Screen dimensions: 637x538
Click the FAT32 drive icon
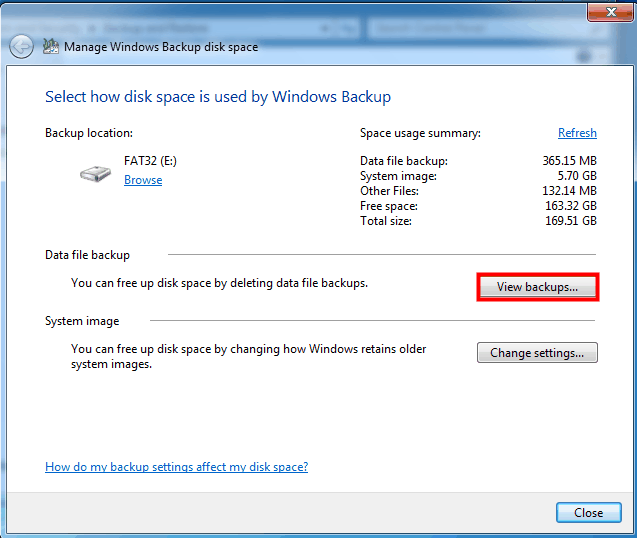coord(95,174)
